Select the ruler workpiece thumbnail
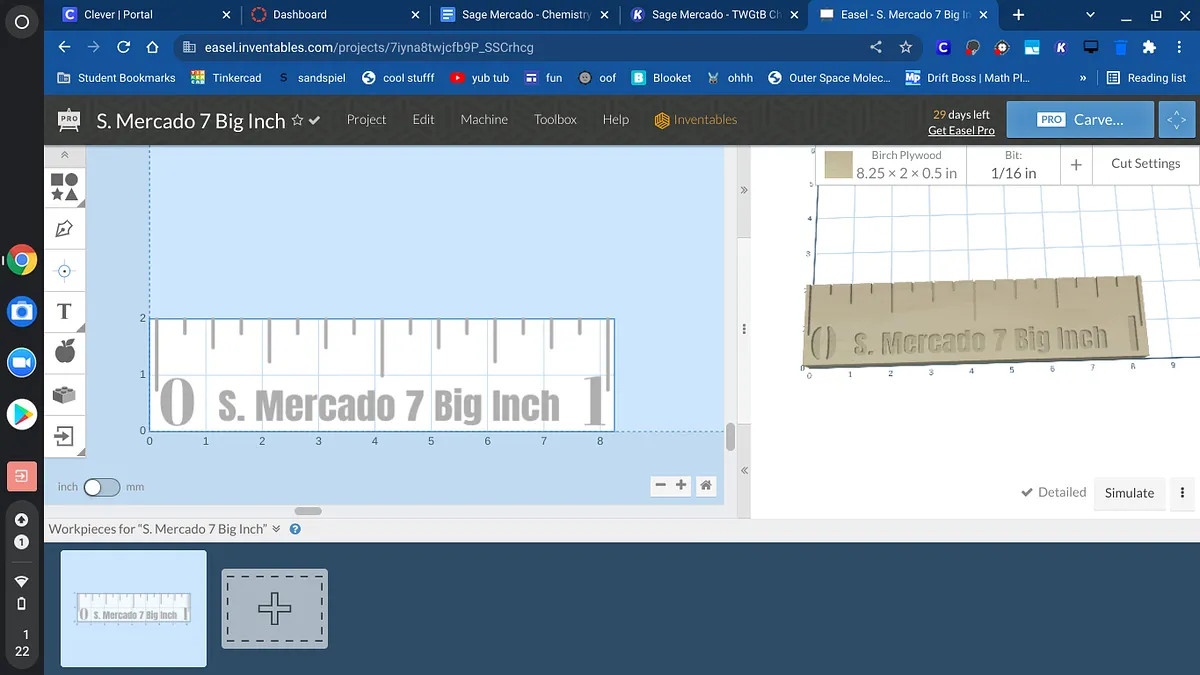 (x=133, y=608)
